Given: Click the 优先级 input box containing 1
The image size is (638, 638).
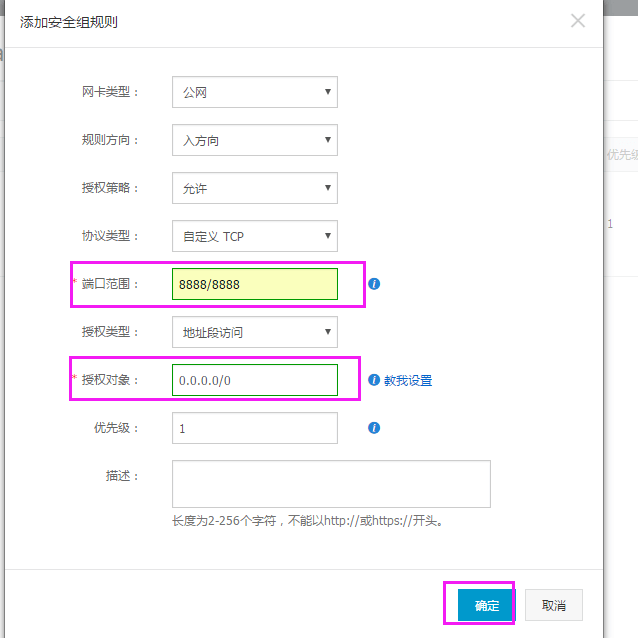Looking at the screenshot, I should pos(254,428).
